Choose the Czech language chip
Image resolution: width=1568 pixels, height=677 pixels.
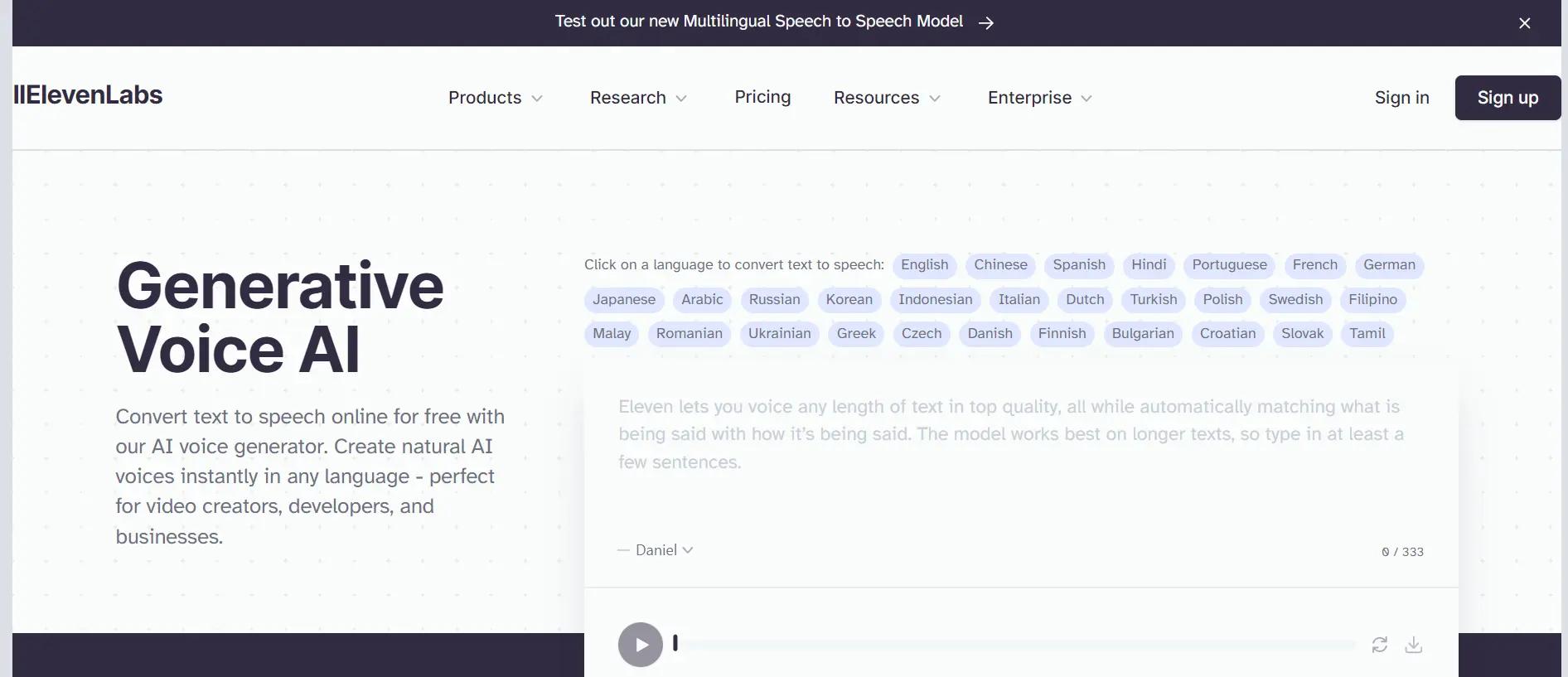pyautogui.click(x=922, y=334)
